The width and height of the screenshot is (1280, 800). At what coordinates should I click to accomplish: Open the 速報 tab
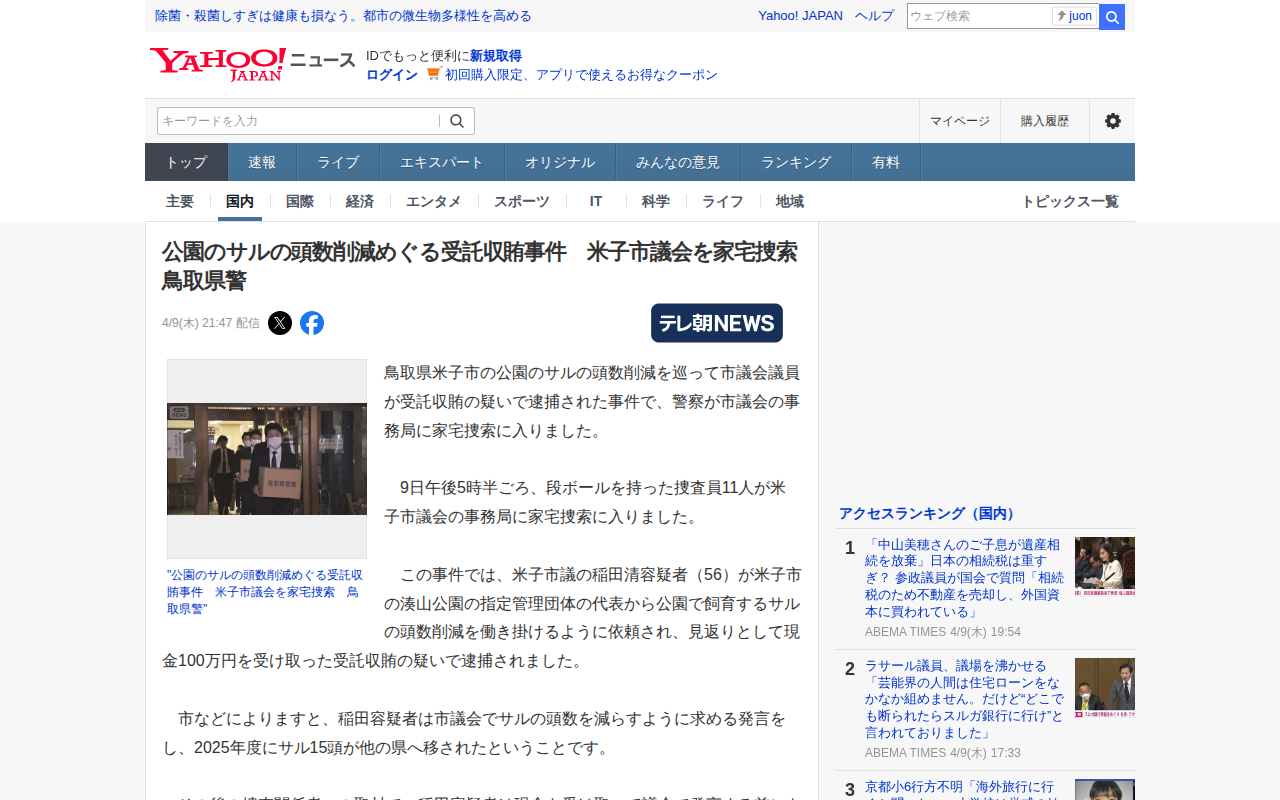click(x=262, y=162)
